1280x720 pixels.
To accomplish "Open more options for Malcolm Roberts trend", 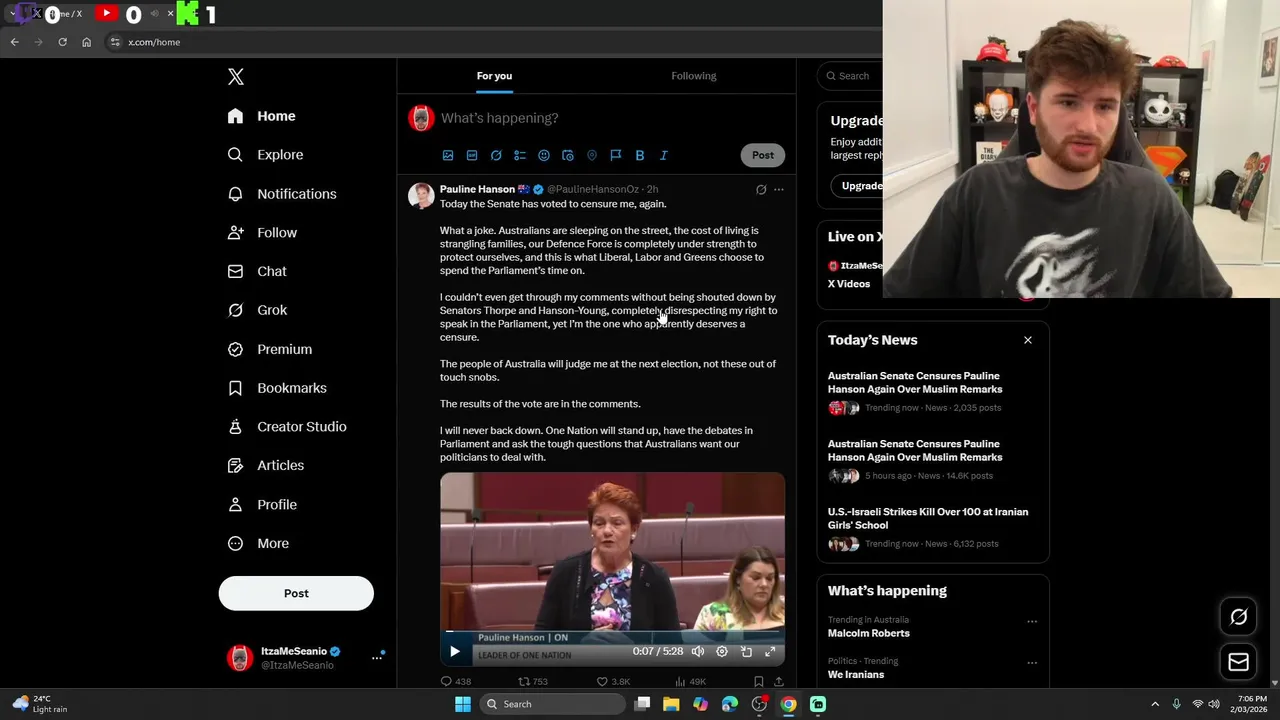I will click(x=1032, y=622).
